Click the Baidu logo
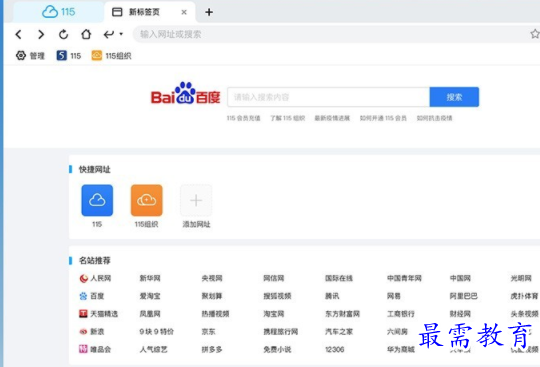The width and height of the screenshot is (540, 367). [x=185, y=93]
